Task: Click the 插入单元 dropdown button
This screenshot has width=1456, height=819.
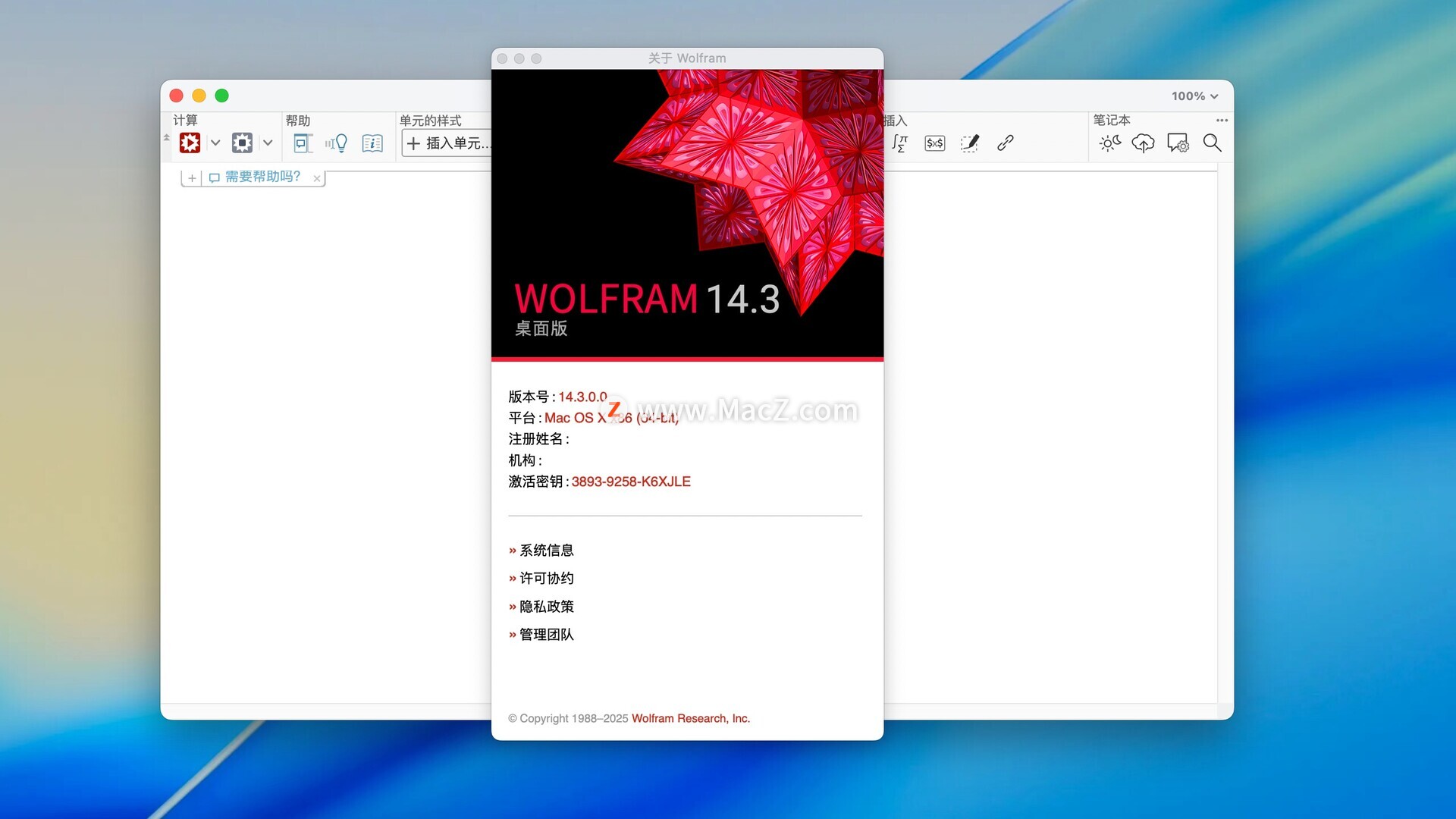Action: (447, 143)
